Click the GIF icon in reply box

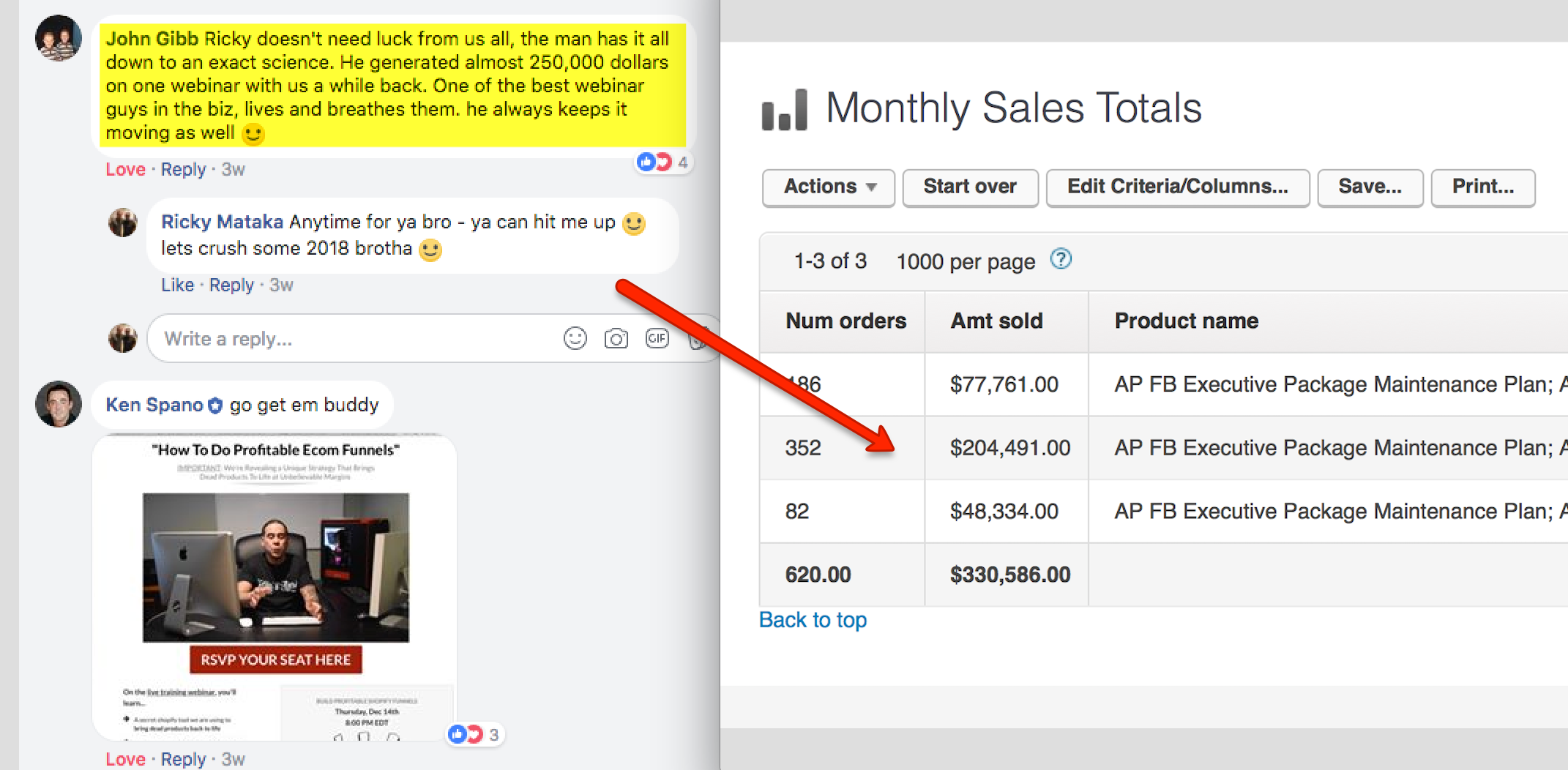(x=657, y=338)
